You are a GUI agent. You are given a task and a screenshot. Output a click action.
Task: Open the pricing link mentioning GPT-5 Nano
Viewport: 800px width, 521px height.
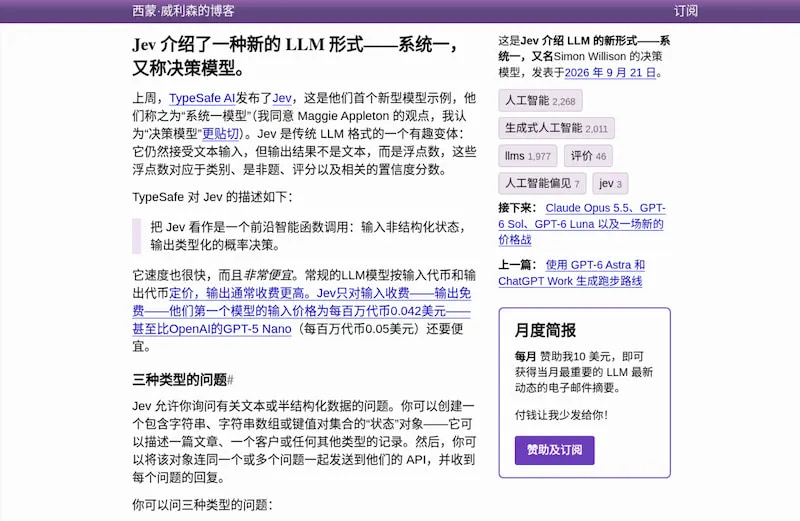point(302,311)
